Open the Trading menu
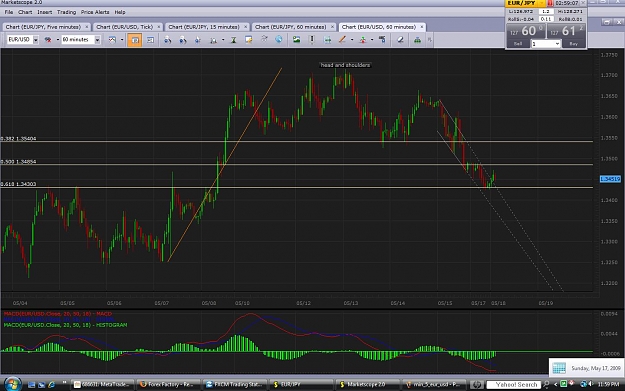 67,12
